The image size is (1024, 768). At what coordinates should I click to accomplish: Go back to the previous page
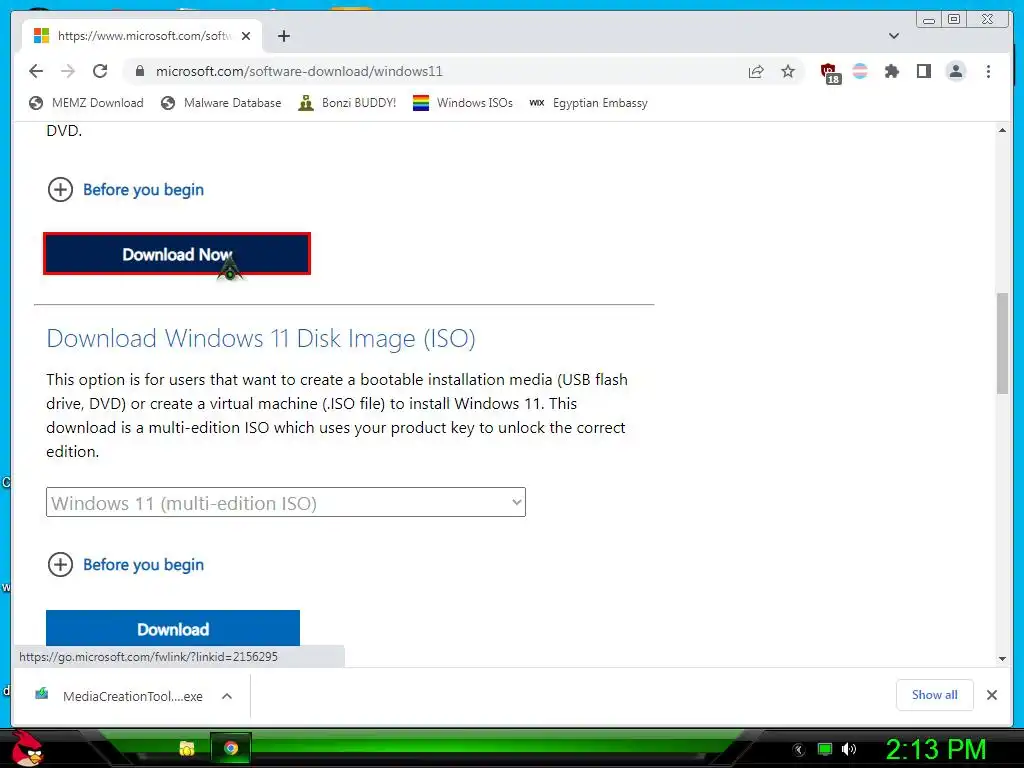(36, 71)
